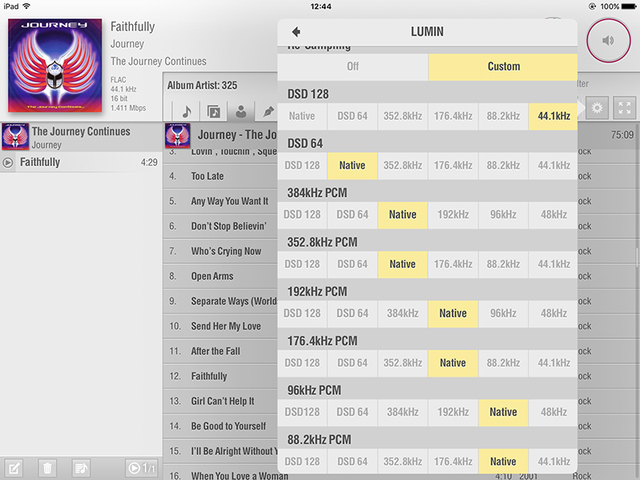Select Native for DSD 64
This screenshot has height=480, width=640.
pyautogui.click(x=352, y=166)
